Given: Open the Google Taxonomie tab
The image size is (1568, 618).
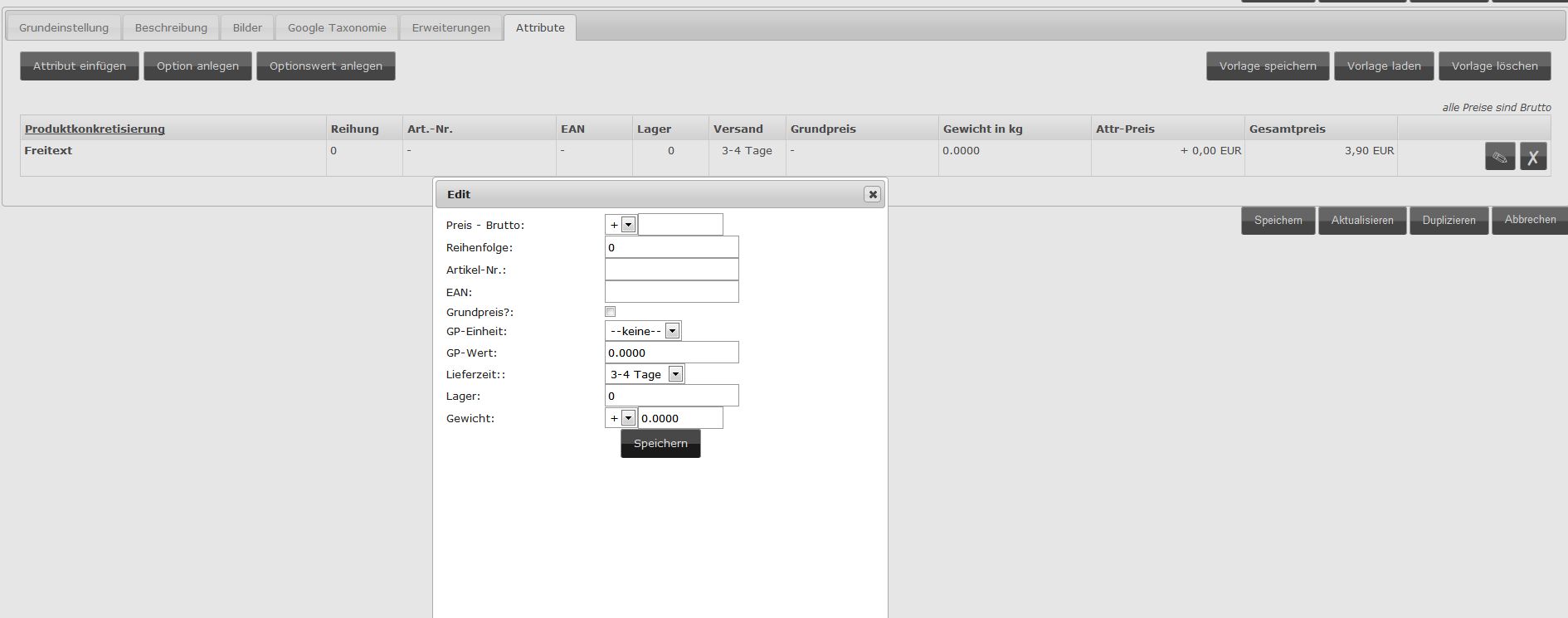Looking at the screenshot, I should (337, 27).
